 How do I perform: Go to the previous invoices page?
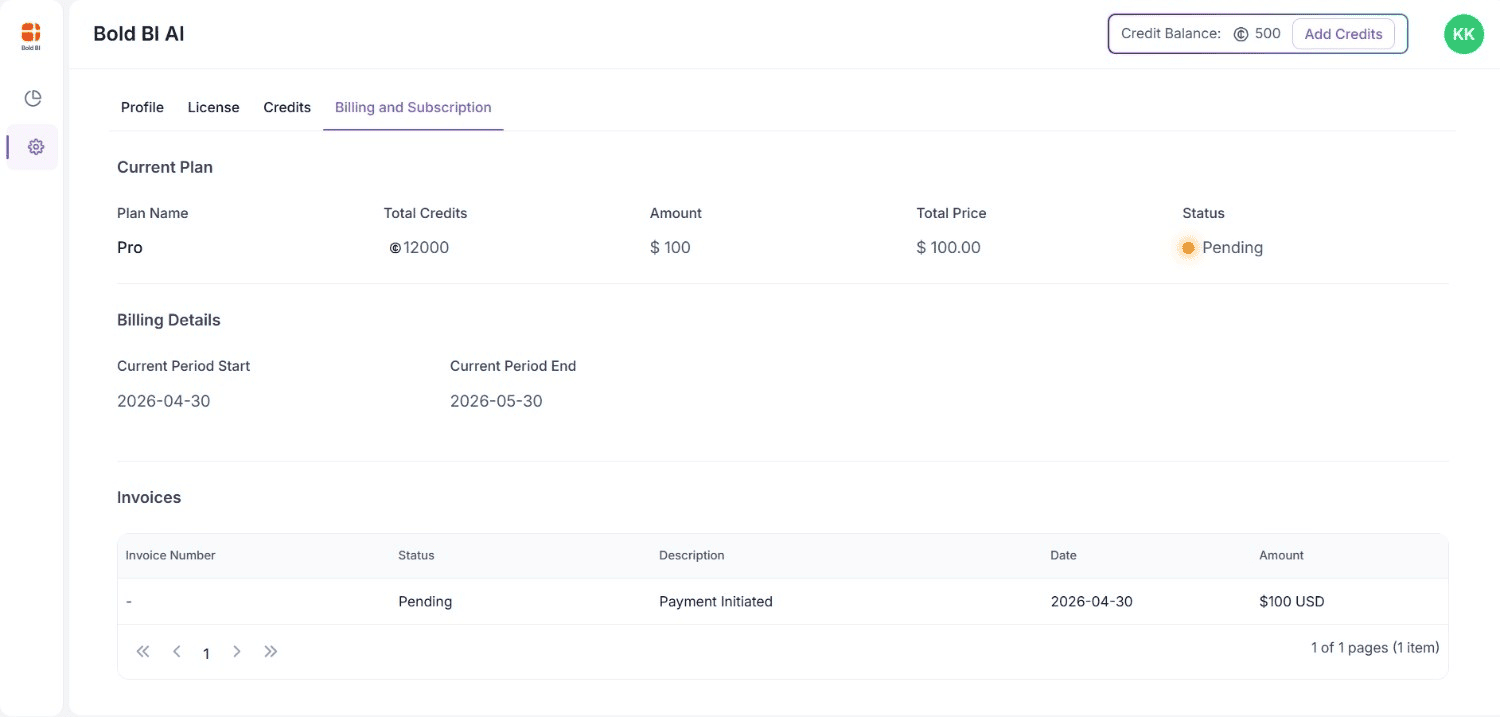(x=177, y=652)
